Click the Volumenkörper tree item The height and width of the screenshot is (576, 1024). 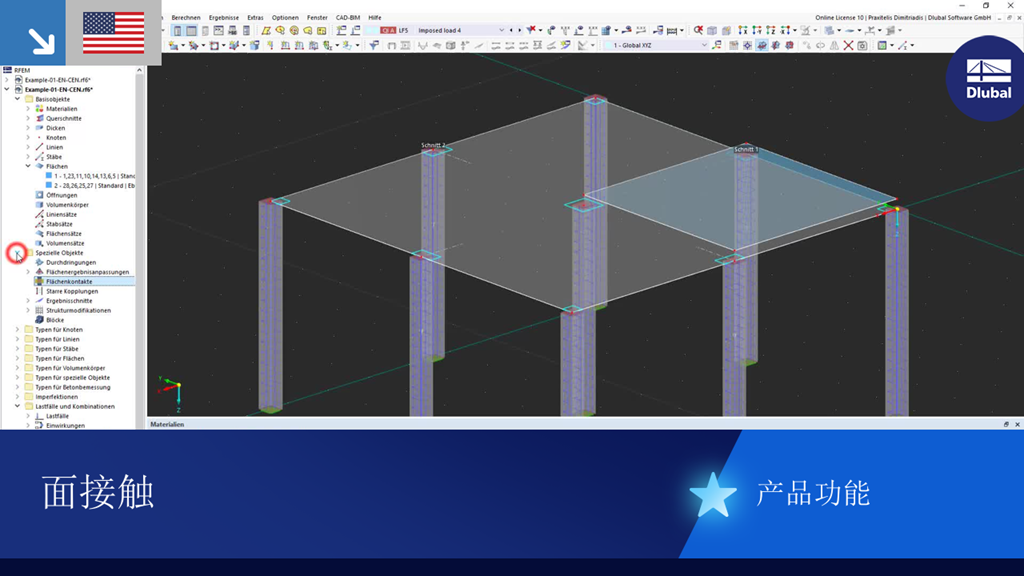click(67, 204)
